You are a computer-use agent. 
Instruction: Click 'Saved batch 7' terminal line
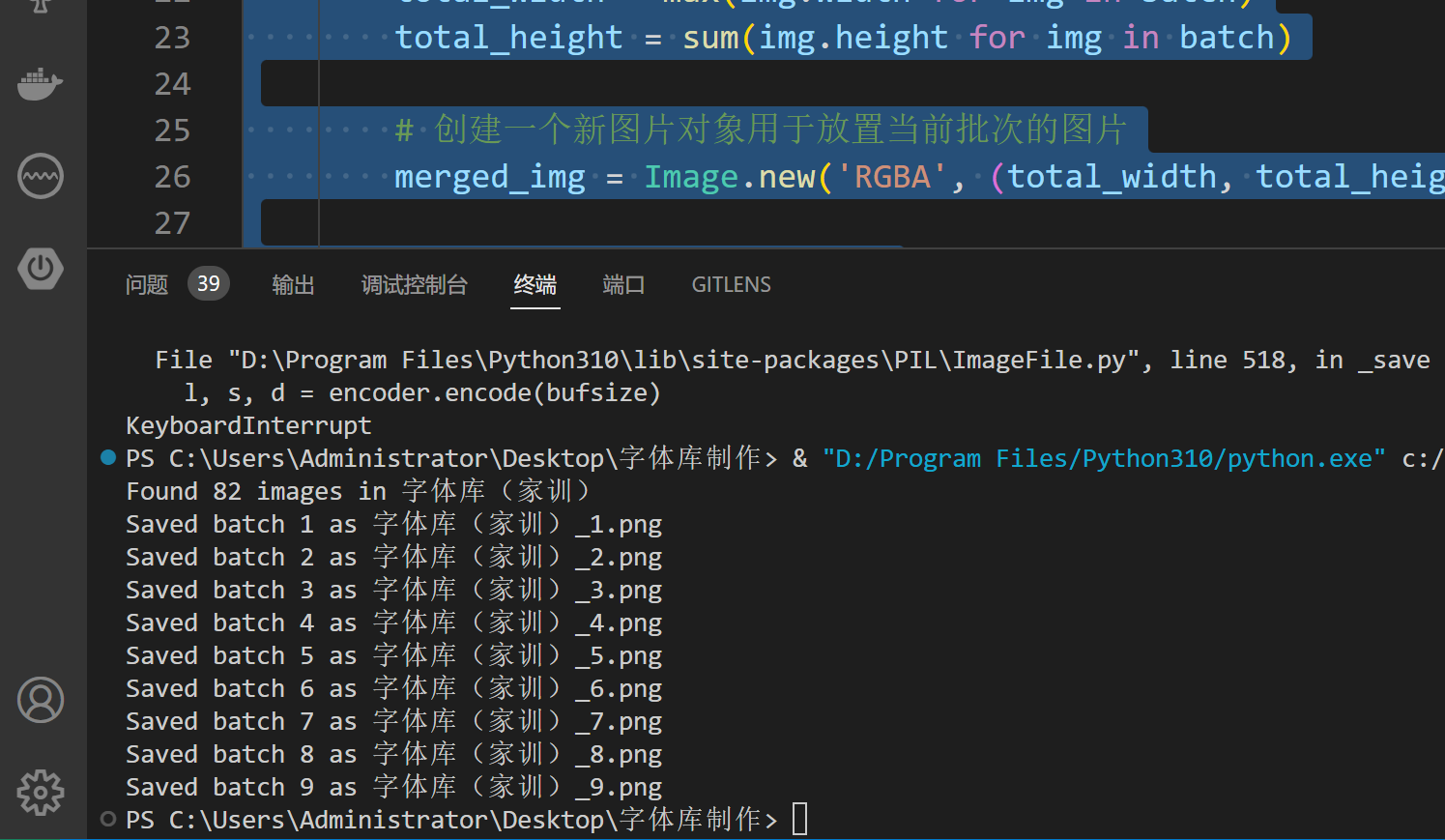[x=394, y=721]
